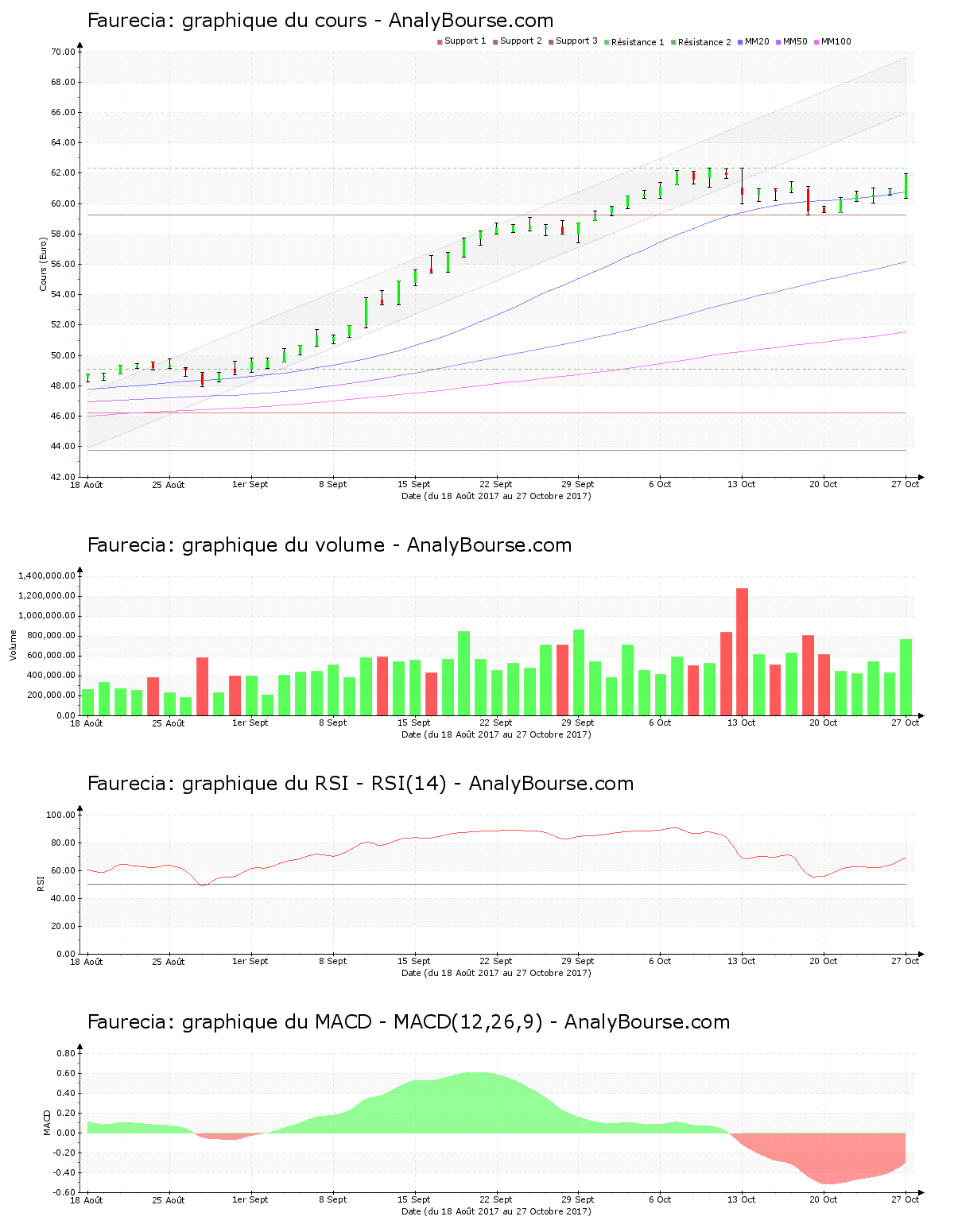
Task: Click the 40.00 RSI axis label
Action: tap(63, 898)
